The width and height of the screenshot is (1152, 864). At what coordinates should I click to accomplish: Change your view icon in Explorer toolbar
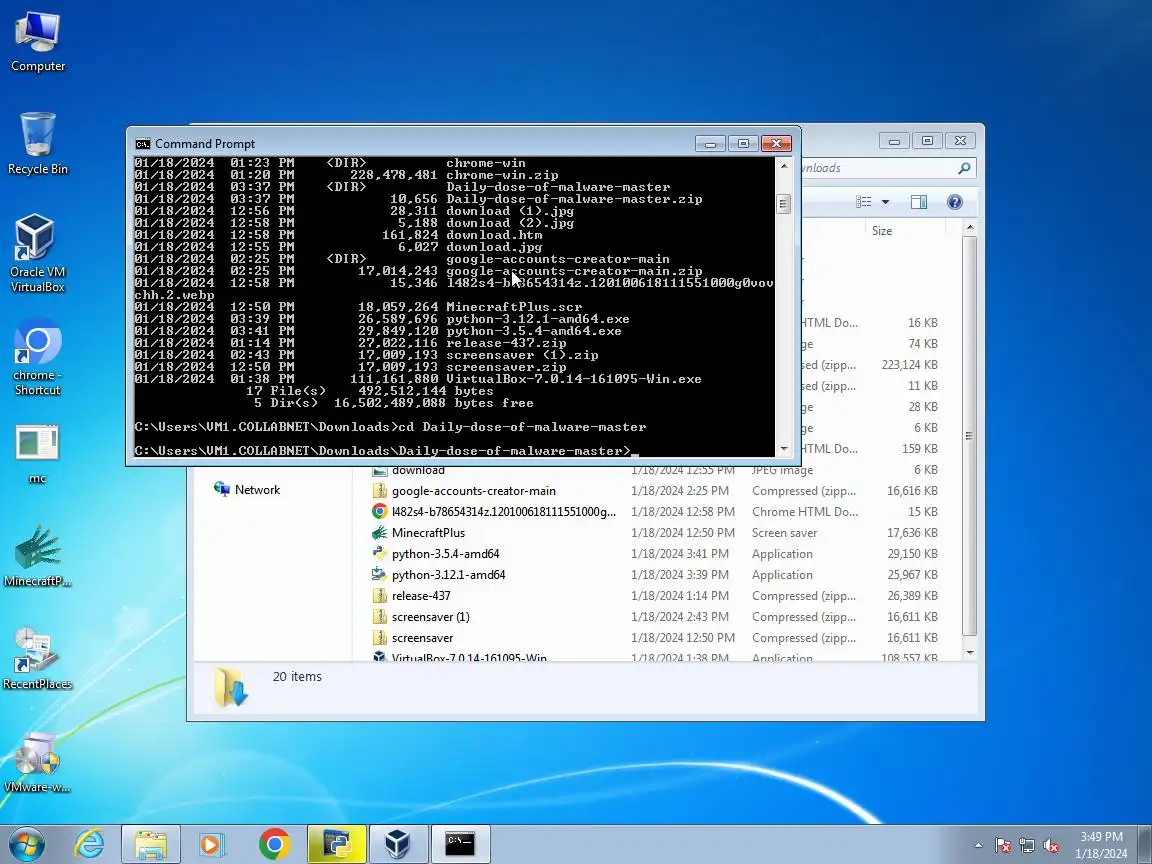point(864,202)
